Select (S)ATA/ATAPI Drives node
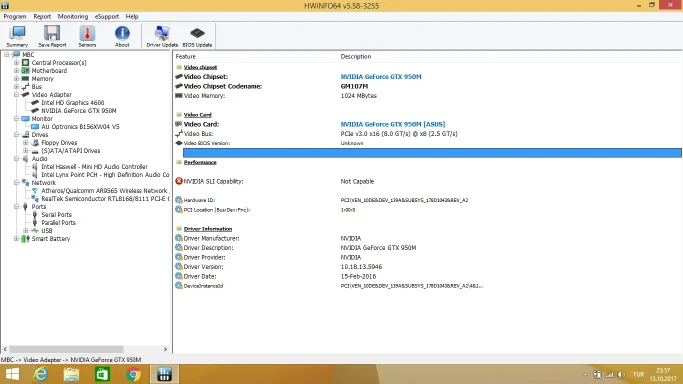Screen dimensions: 683x384 tap(71, 151)
